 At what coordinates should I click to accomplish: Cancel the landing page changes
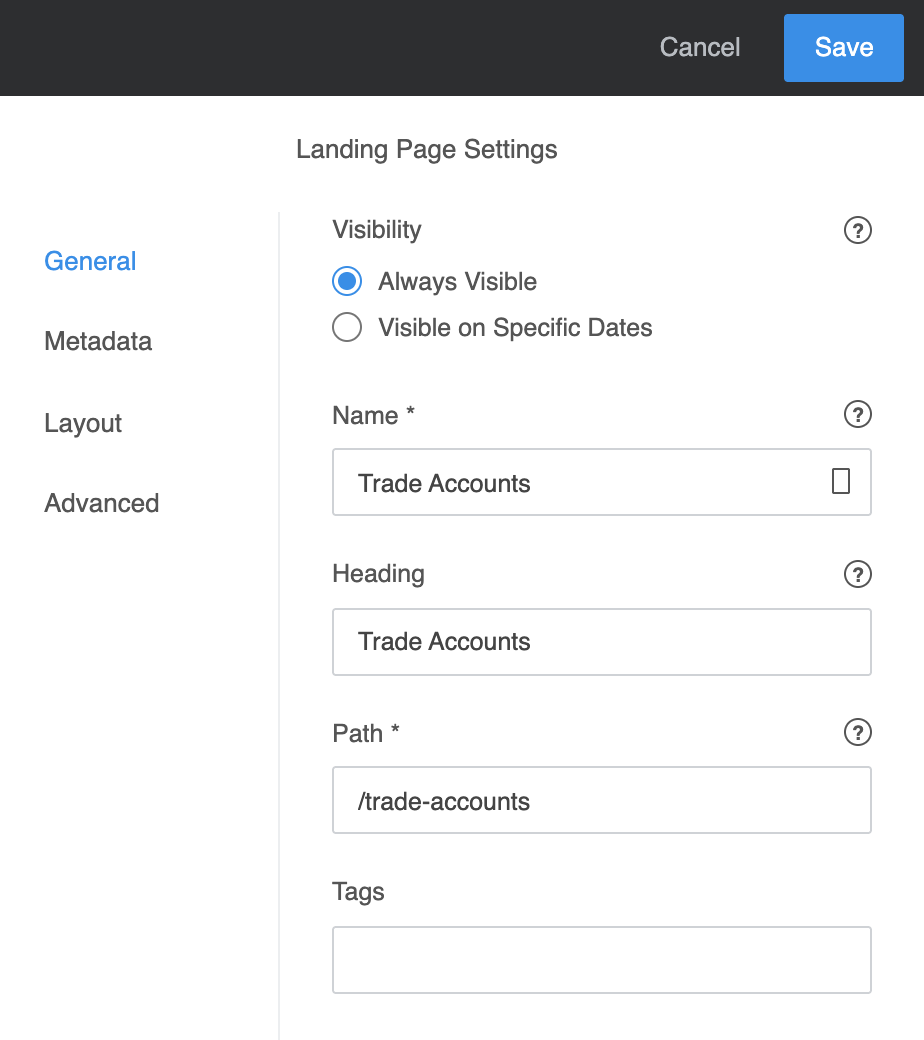coord(700,48)
